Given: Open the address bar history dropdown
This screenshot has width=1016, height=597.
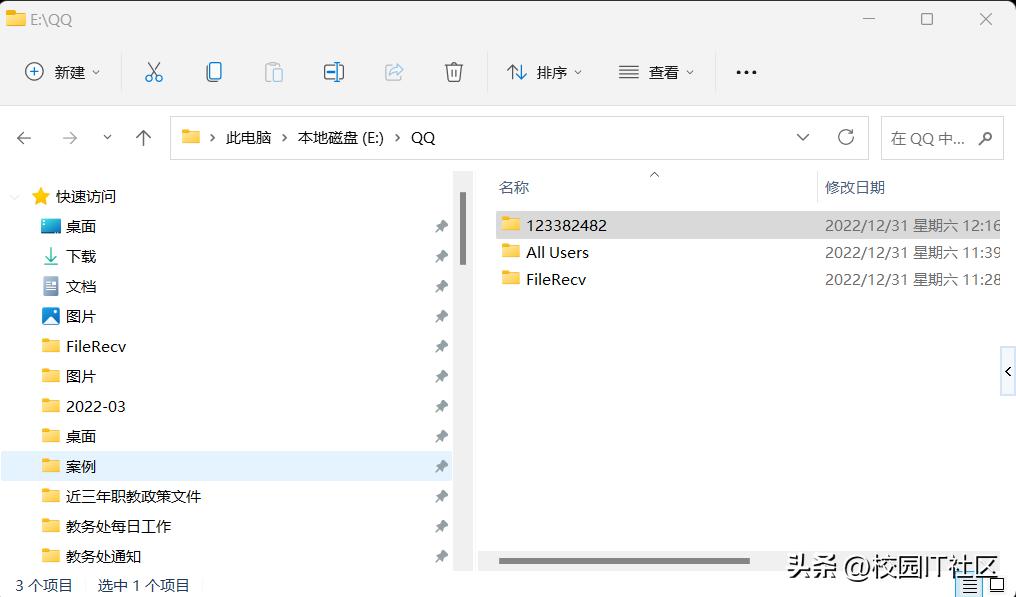Looking at the screenshot, I should (x=803, y=137).
